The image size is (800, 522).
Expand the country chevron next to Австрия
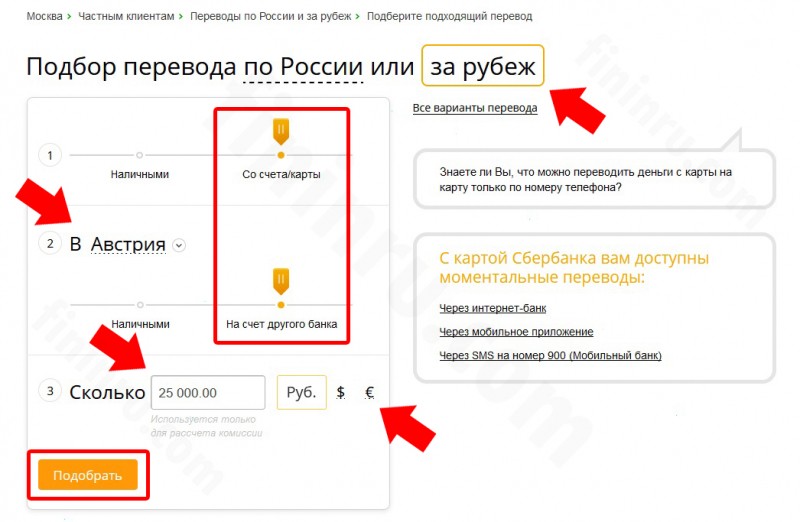pyautogui.click(x=179, y=245)
